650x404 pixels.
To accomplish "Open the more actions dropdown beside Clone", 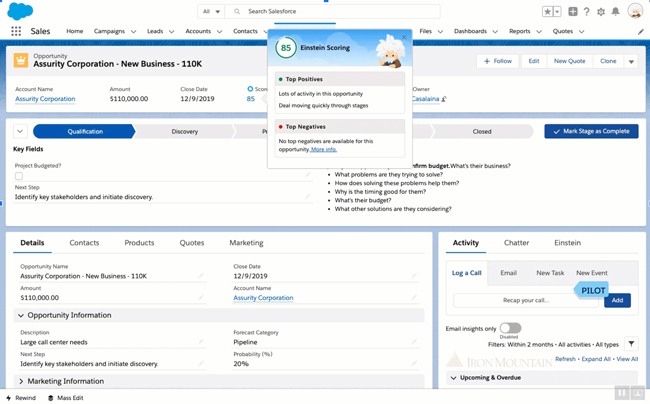I will coord(631,61).
